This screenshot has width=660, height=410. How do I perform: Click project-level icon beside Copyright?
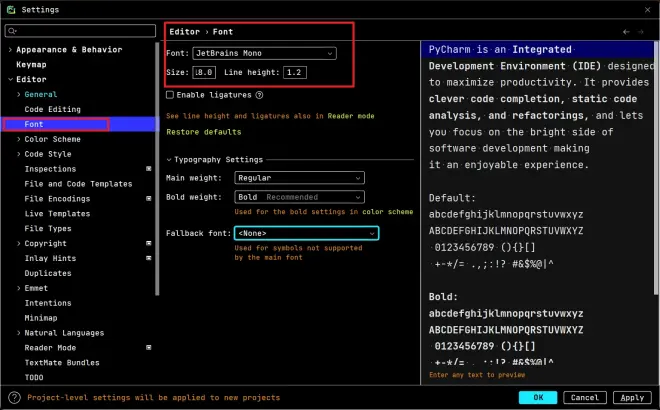click(149, 243)
